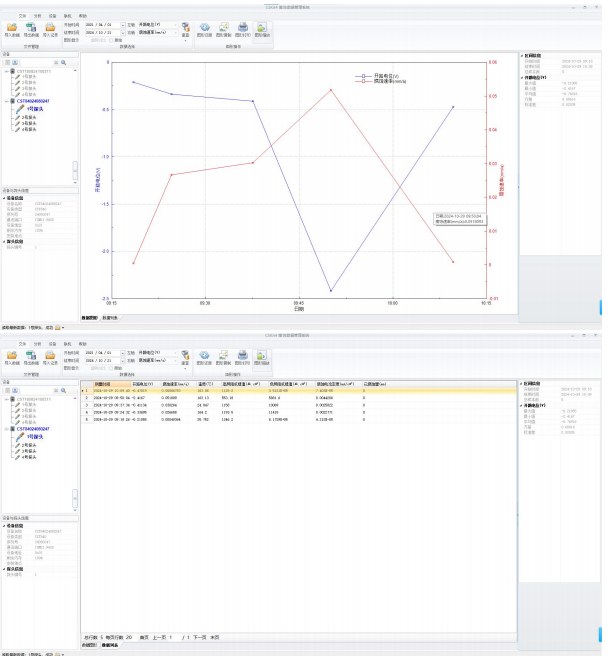Click the chart export icon in top ribbon

pyautogui.click(x=262, y=27)
